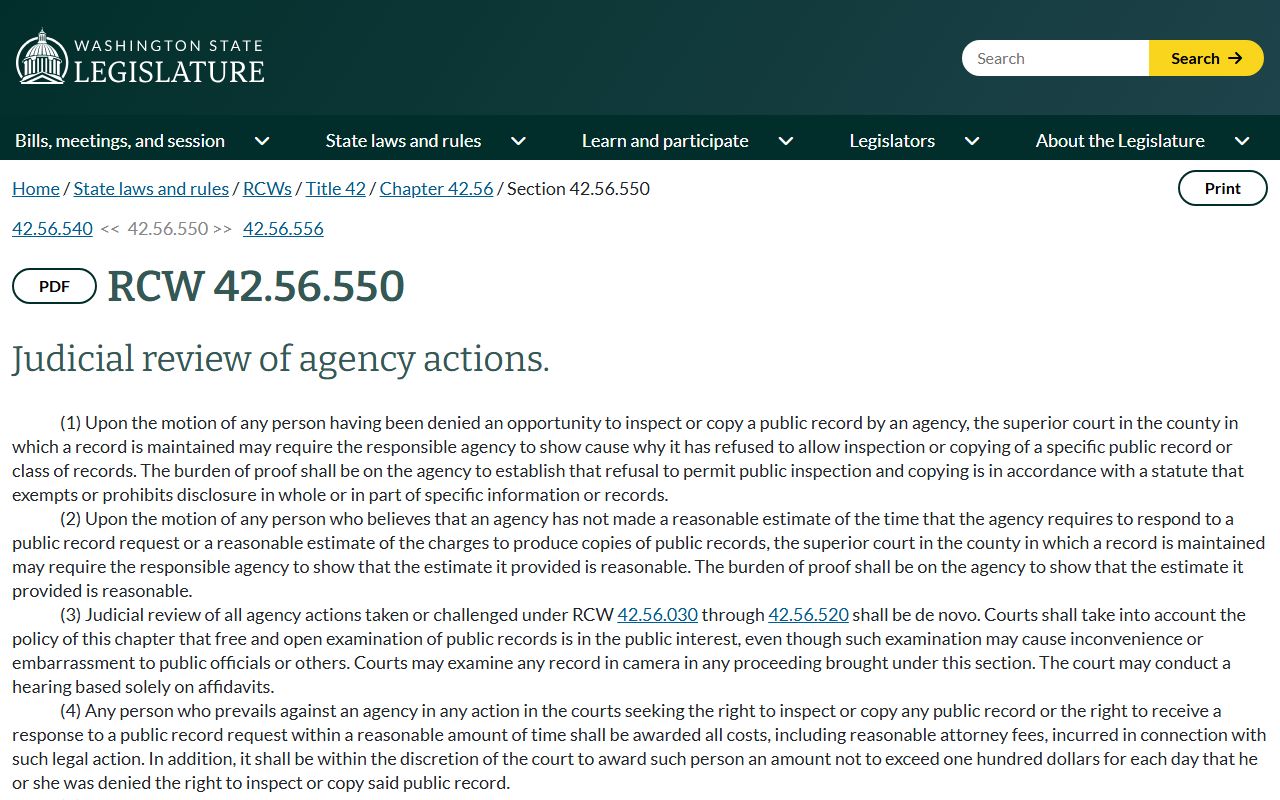Expand chevron next to State laws and rules
The image size is (1280, 800).
(518, 141)
